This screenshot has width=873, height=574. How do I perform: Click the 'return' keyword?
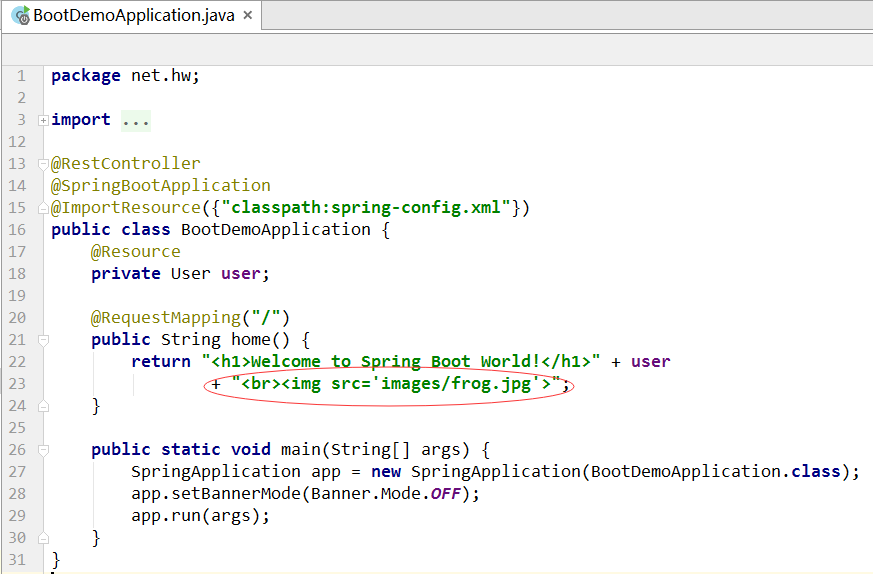tap(161, 361)
